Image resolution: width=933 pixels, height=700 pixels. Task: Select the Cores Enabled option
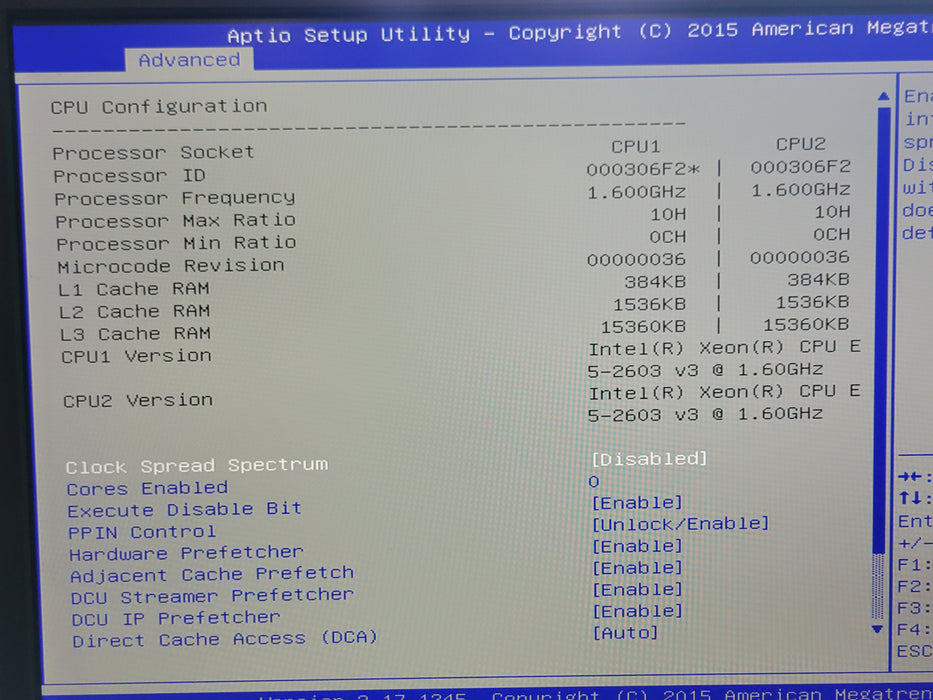tap(147, 489)
